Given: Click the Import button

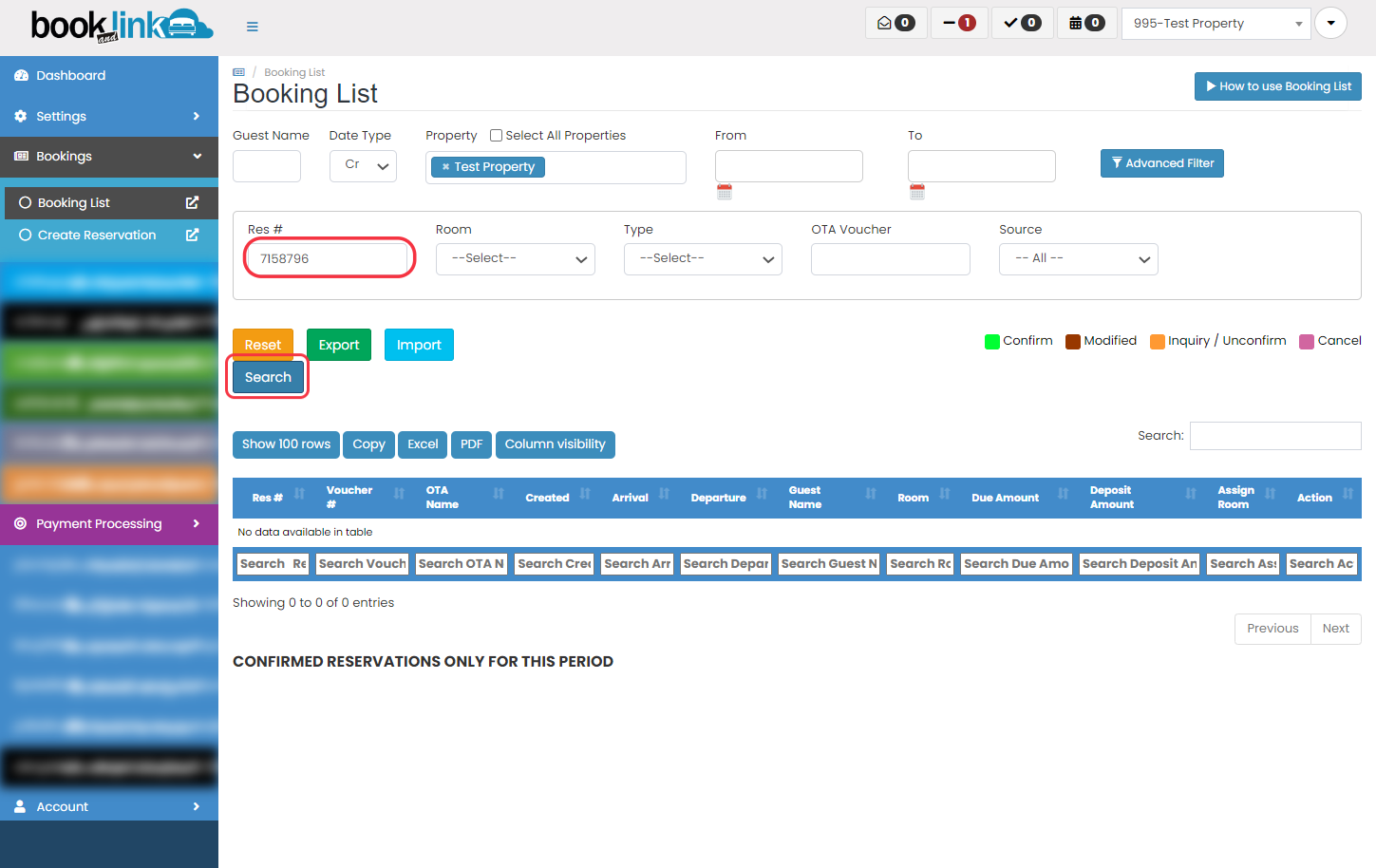Looking at the screenshot, I should pyautogui.click(x=419, y=345).
